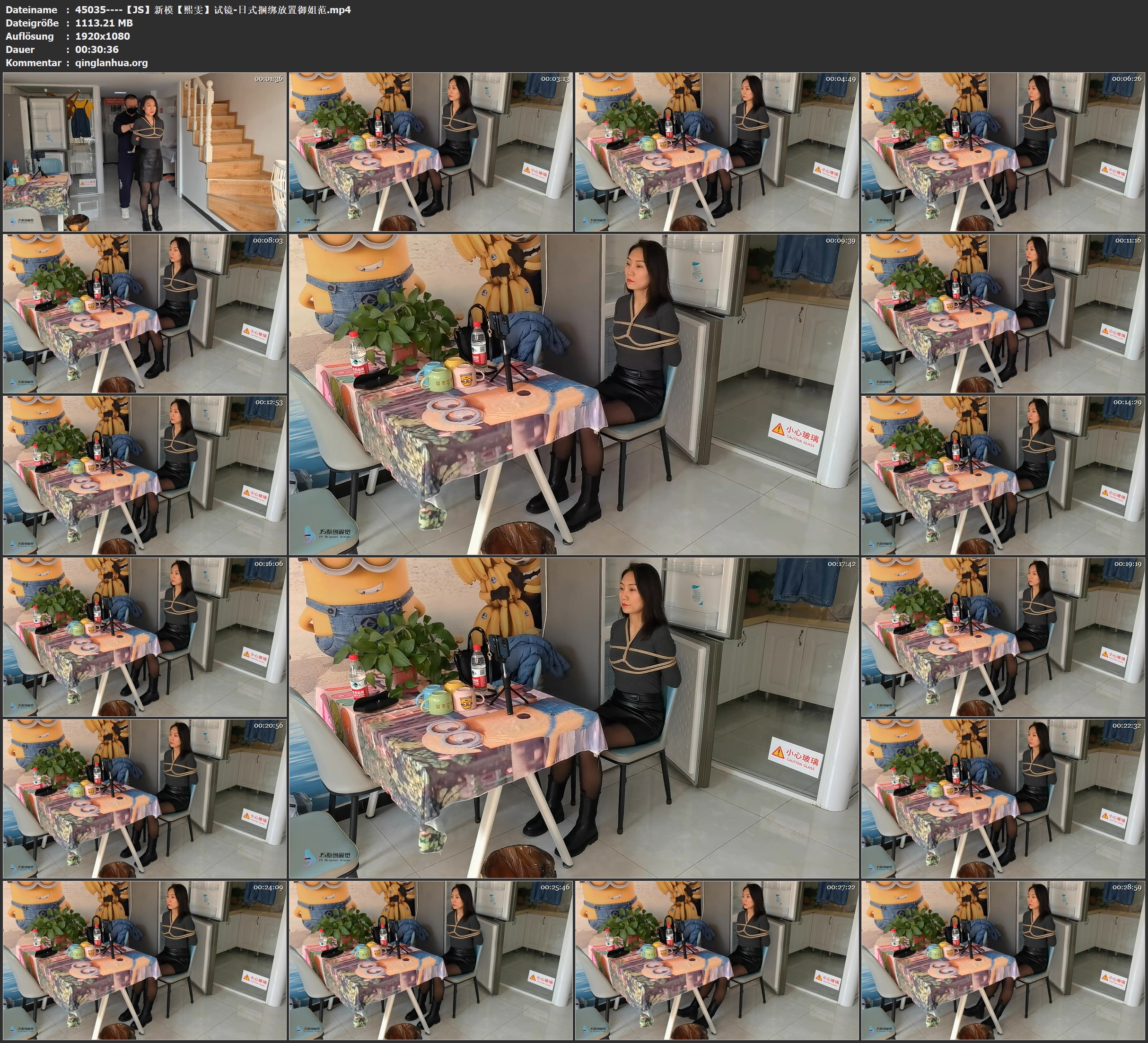This screenshot has height=1043, width=1148.
Task: Open the thumbnail marked 00:04:49
Action: pos(716,151)
